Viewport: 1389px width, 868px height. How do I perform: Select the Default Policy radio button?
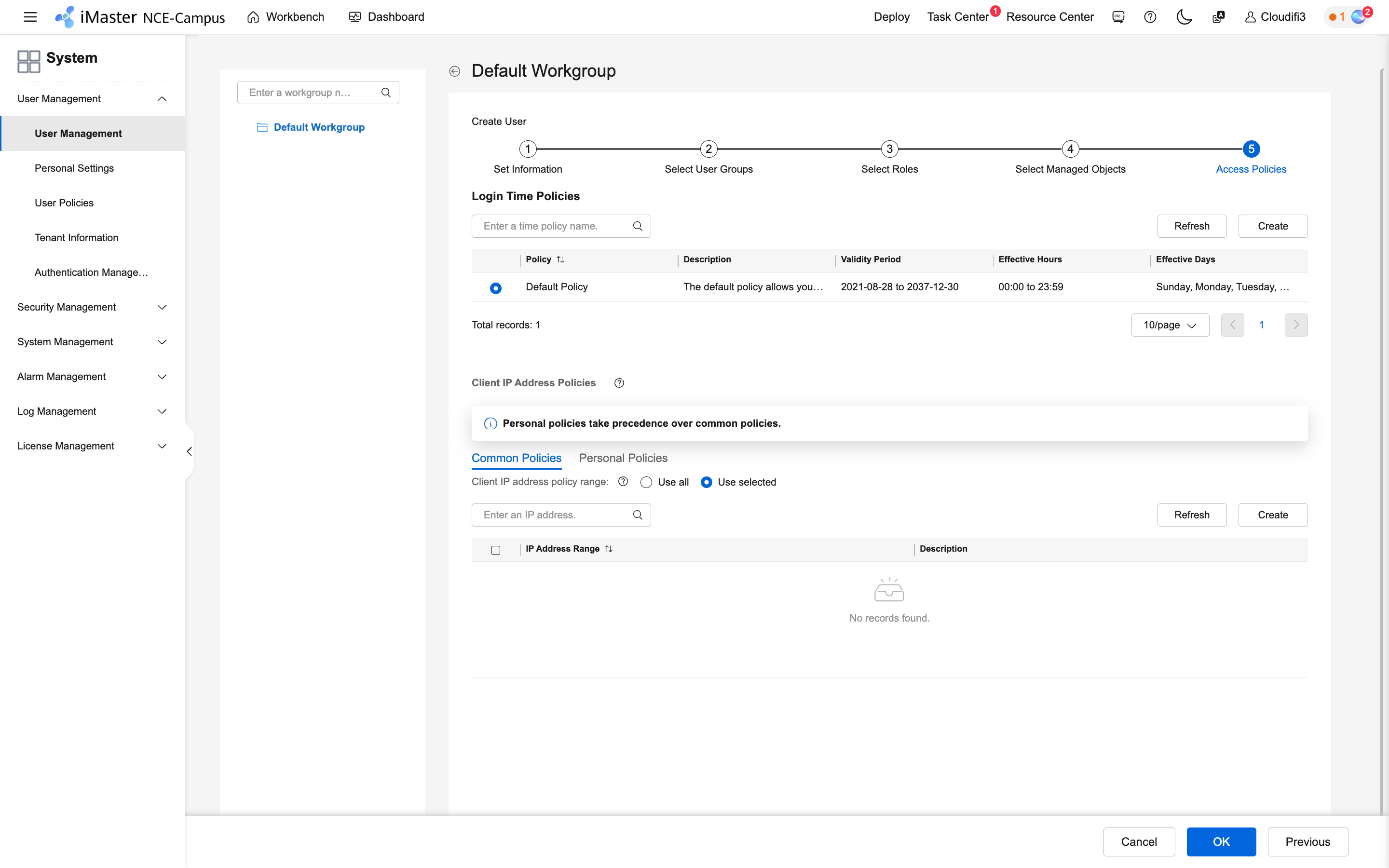(x=495, y=287)
